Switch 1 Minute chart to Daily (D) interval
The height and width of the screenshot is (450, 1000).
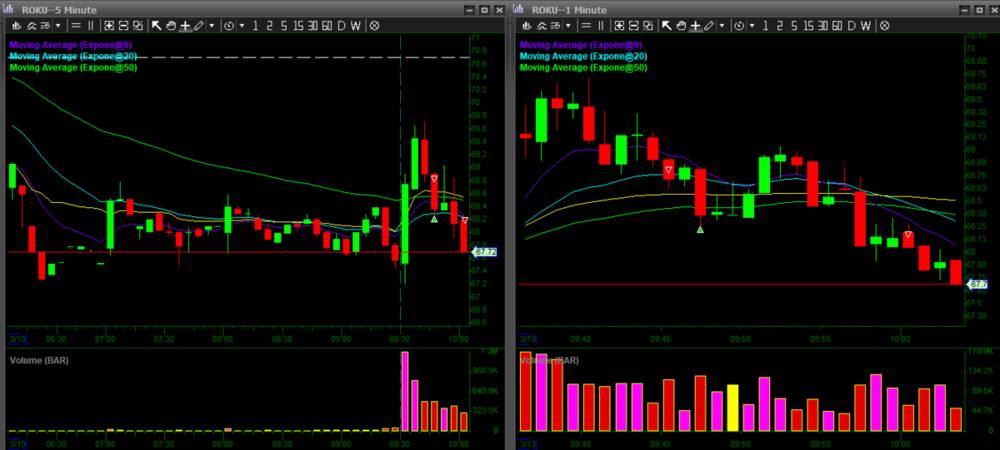point(850,25)
